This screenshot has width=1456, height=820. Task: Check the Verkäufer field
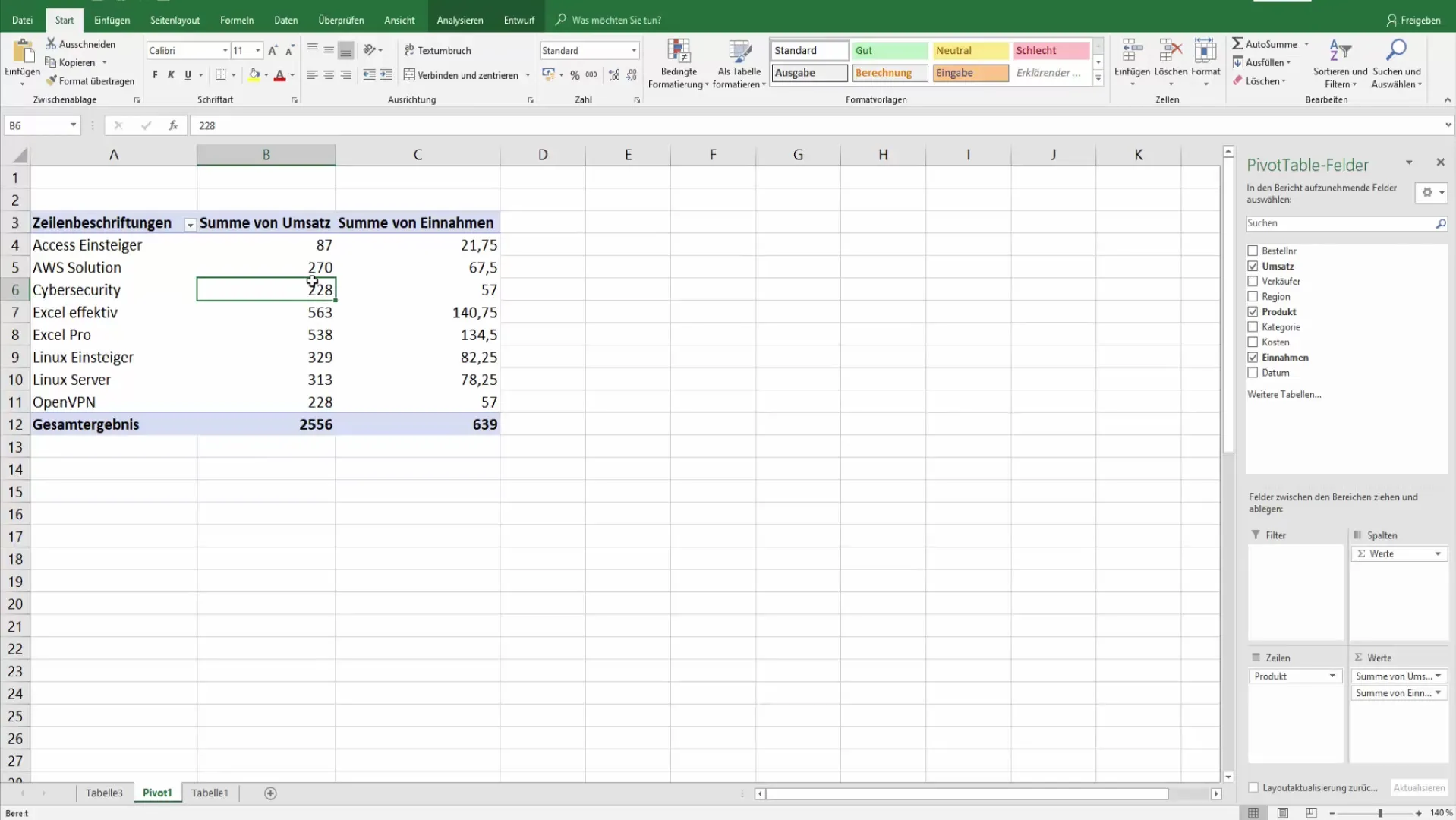point(1253,281)
